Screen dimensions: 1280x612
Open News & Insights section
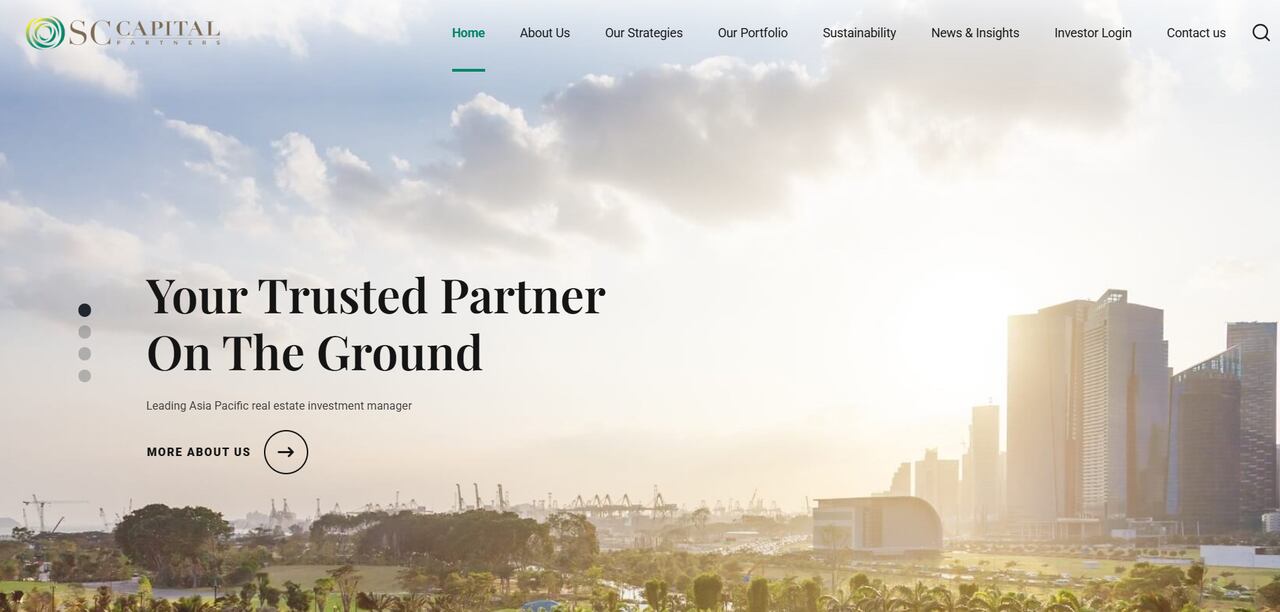coord(975,33)
